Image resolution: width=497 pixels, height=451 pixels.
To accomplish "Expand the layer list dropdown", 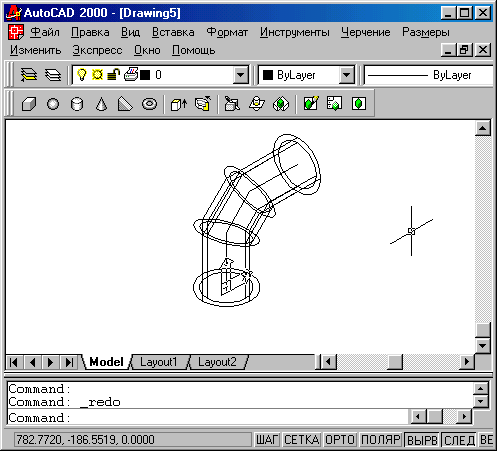I will [240, 75].
